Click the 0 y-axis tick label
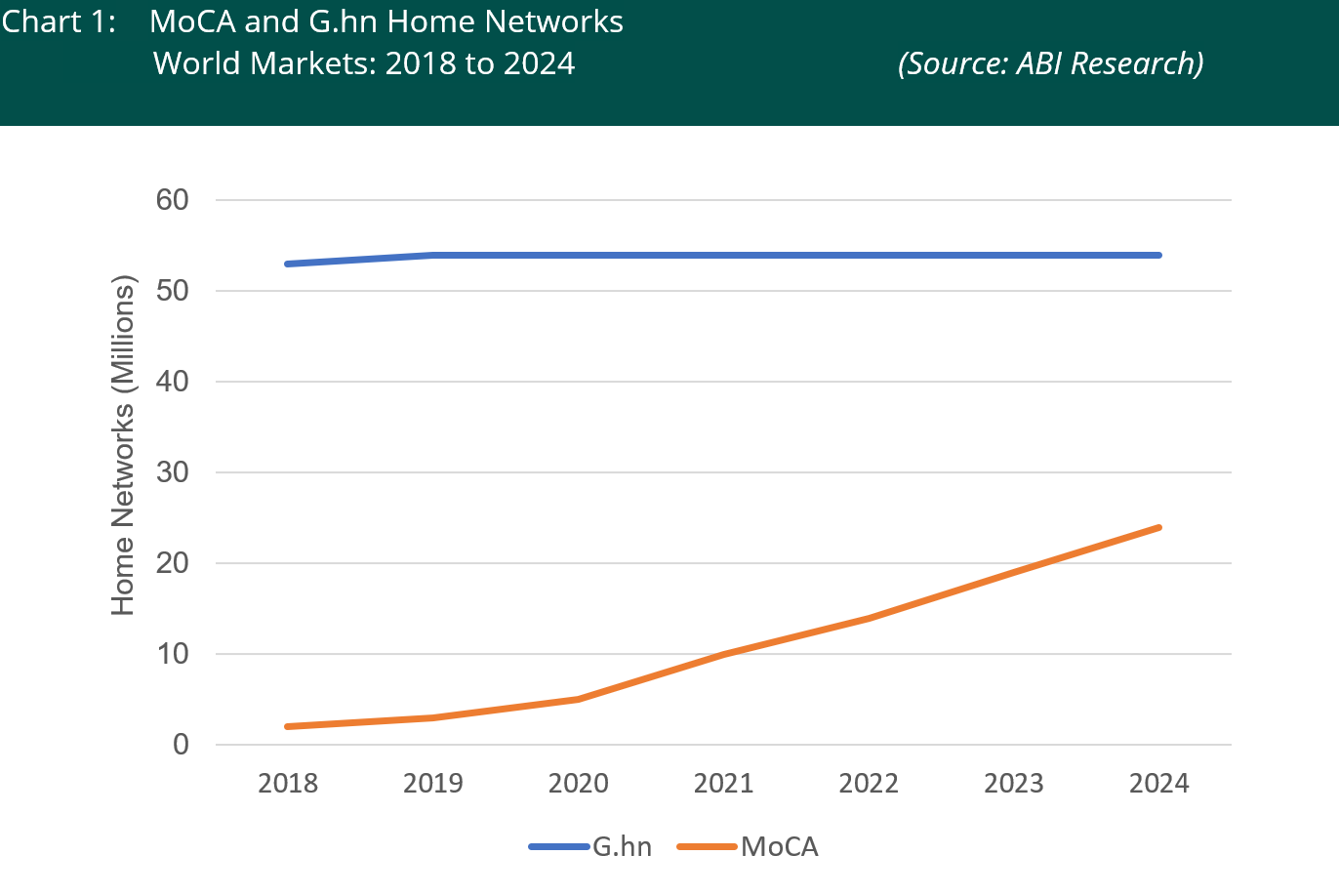The image size is (1339, 896). [181, 745]
